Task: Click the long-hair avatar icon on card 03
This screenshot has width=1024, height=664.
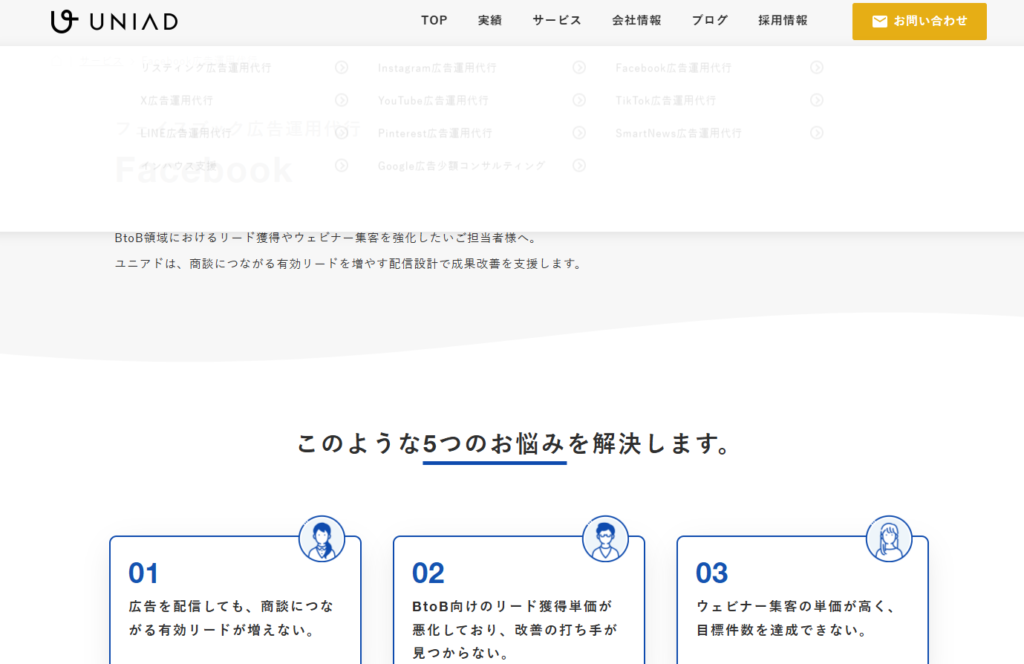Action: (889, 539)
